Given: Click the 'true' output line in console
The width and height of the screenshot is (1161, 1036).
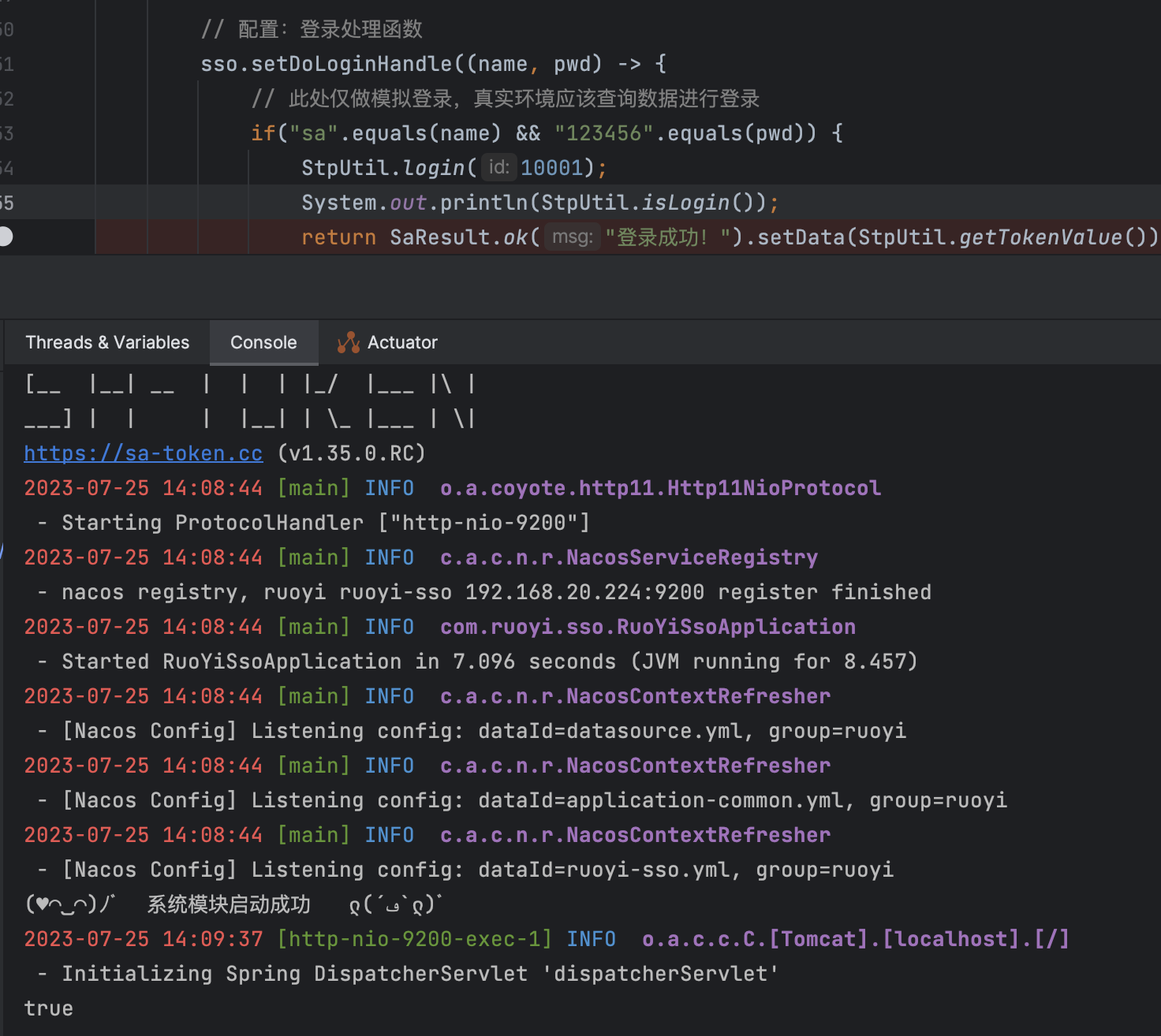Looking at the screenshot, I should coord(47,1008).
